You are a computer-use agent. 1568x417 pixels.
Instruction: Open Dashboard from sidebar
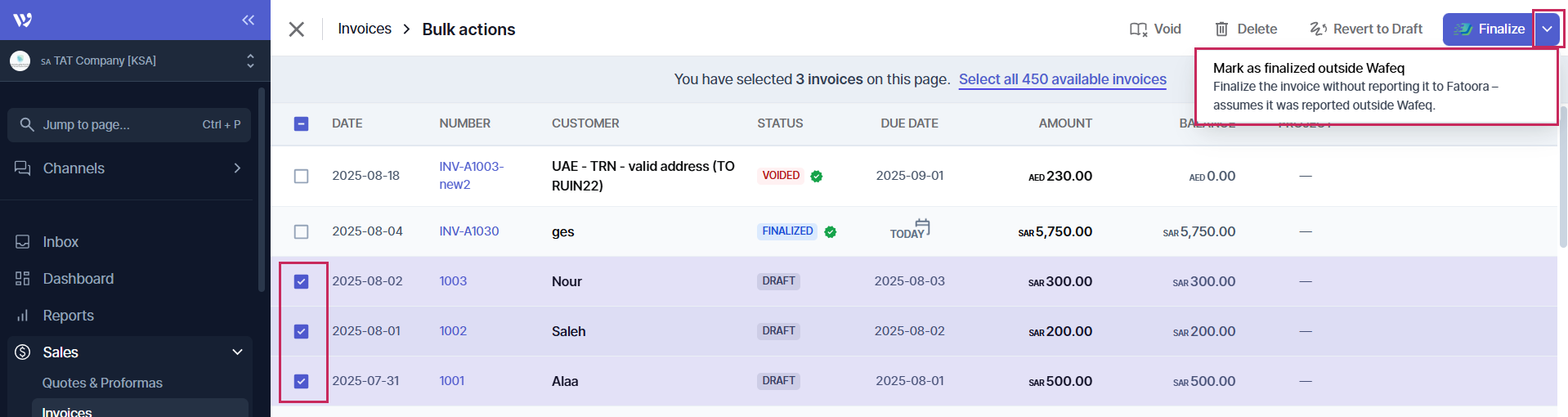coord(78,279)
